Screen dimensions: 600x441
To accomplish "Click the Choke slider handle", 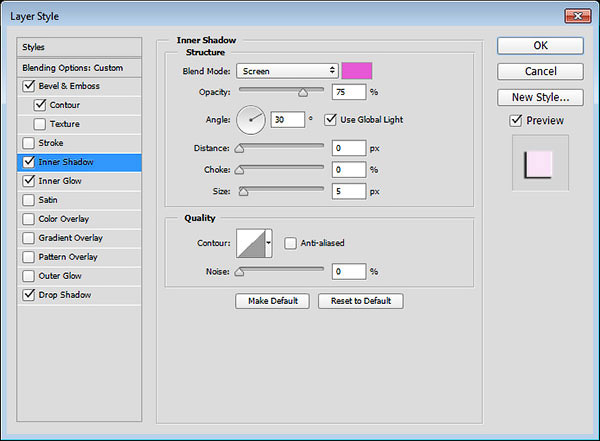I will click(239, 170).
